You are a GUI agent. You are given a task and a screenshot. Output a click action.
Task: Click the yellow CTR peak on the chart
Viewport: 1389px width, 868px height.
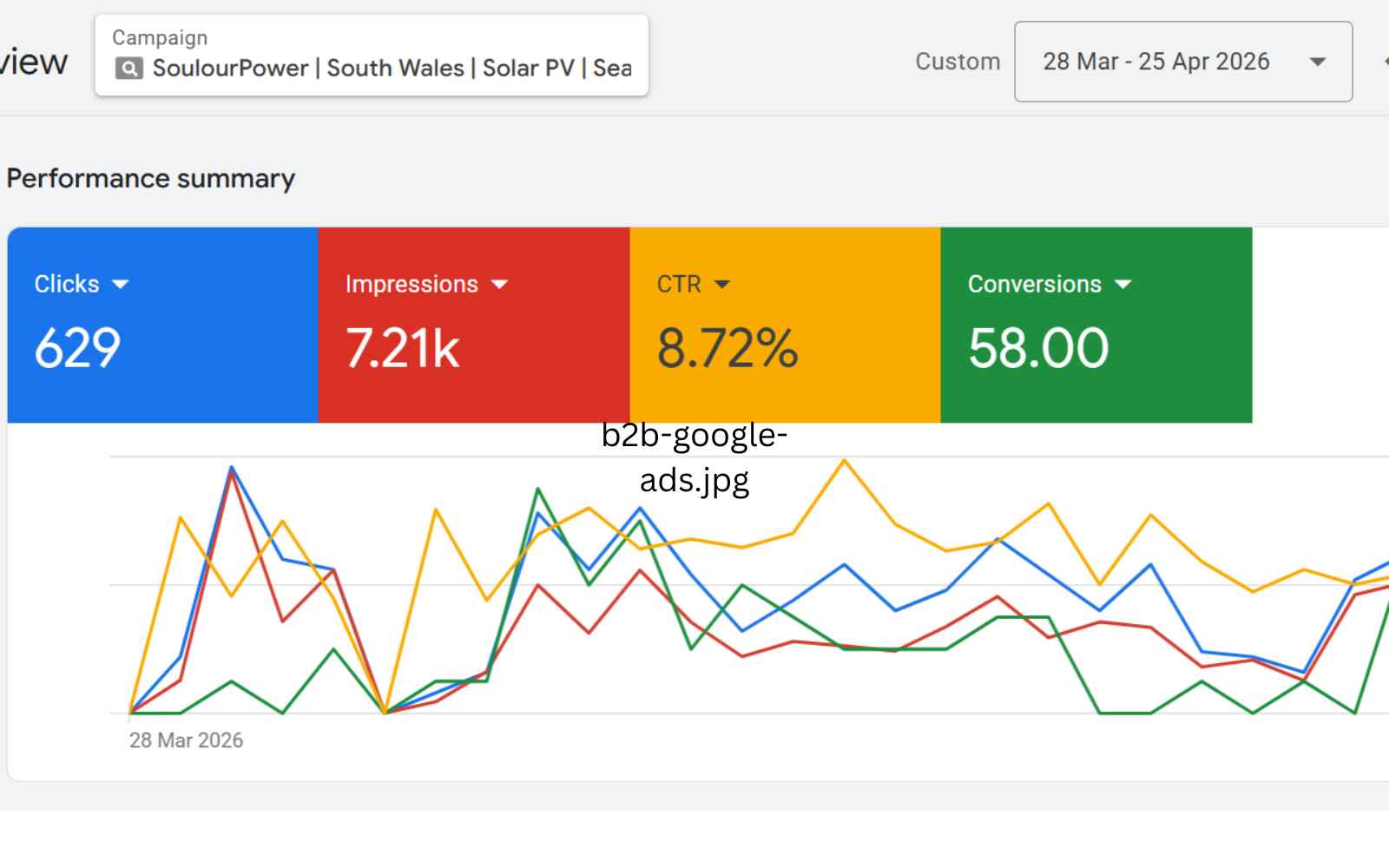click(x=843, y=461)
